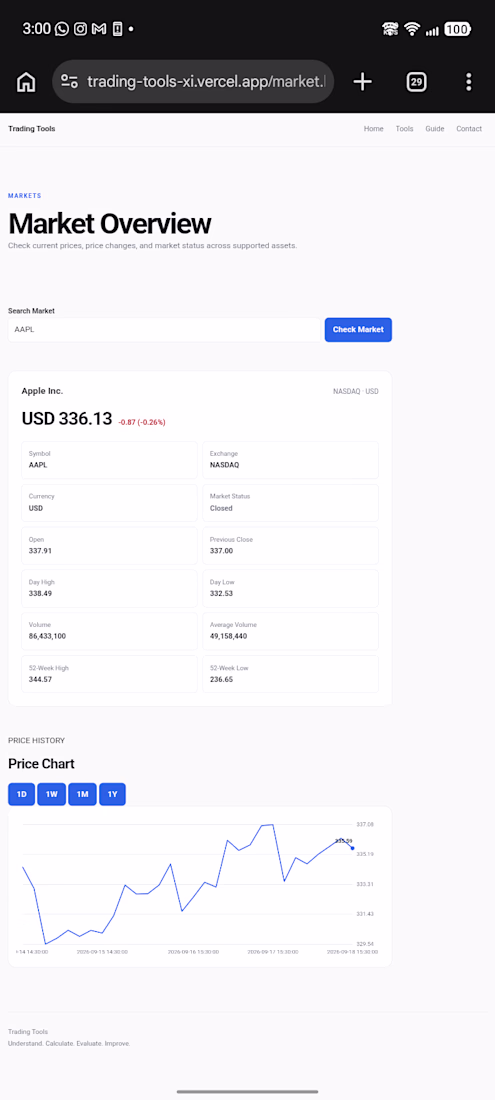Tap the Instagram notification icon
The width and height of the screenshot is (495, 1100).
(x=81, y=29)
